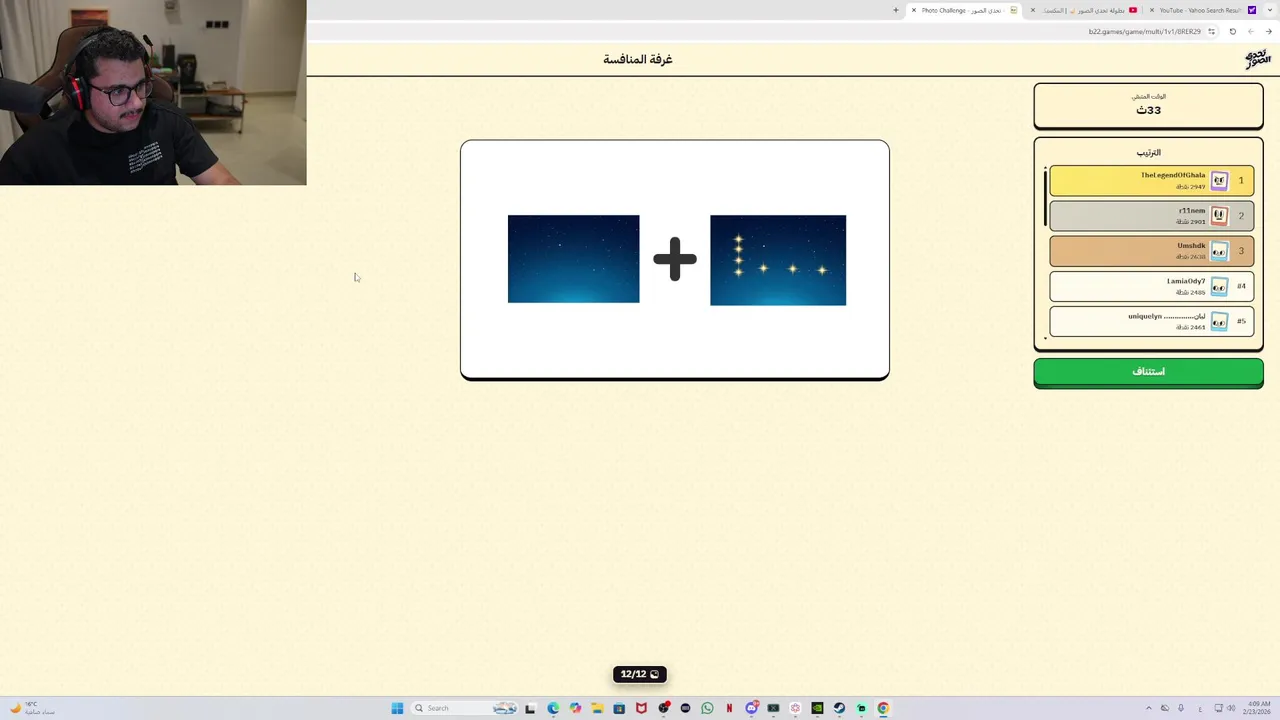Click the leaderboard scroll-down arrow

click(x=1046, y=339)
